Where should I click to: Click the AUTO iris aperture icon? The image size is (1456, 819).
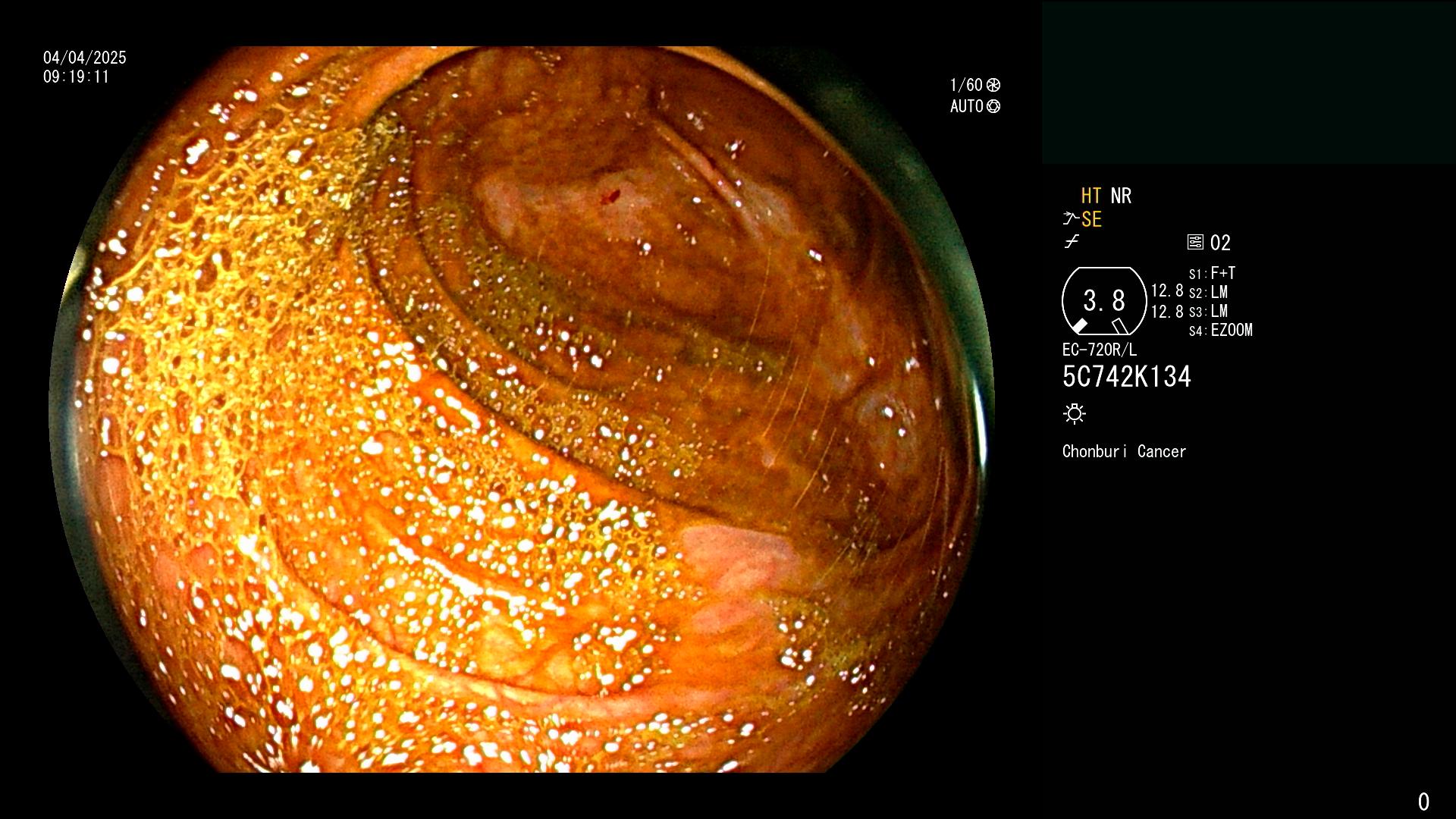tap(993, 106)
